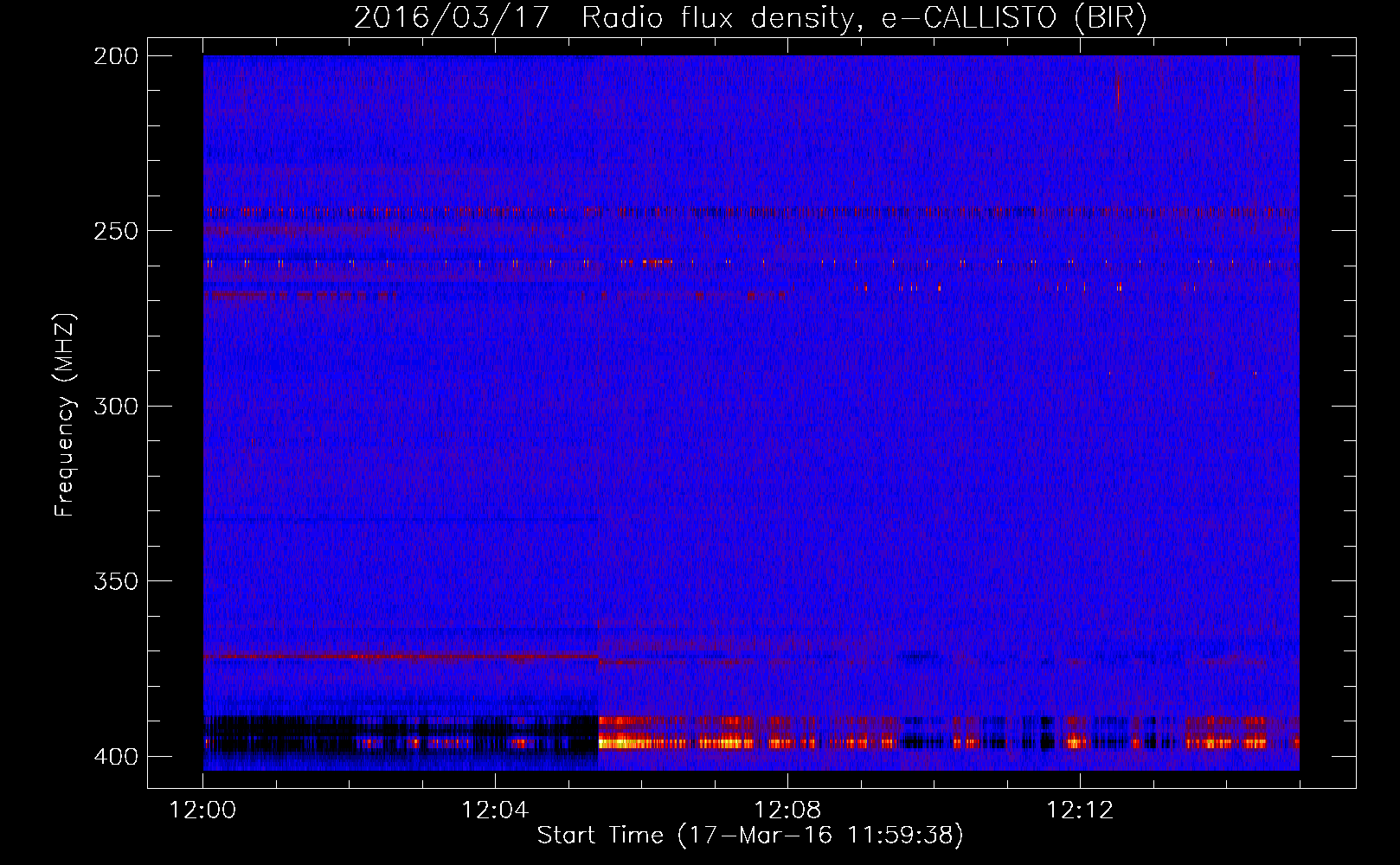
Task: Select the "Frequency (MHZ)" axis label
Action: pos(65,415)
